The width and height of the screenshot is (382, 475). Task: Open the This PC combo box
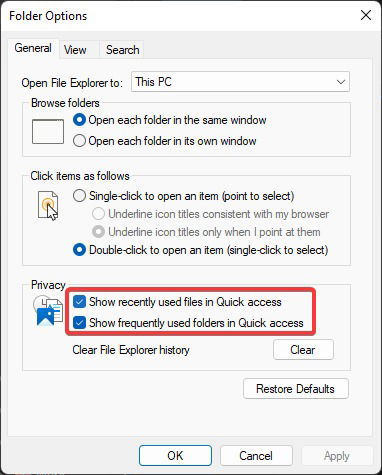(x=240, y=82)
